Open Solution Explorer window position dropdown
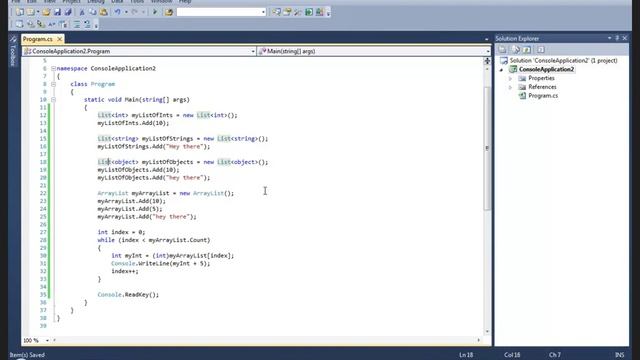Viewport: 640px width, 360px height. tap(609, 38)
